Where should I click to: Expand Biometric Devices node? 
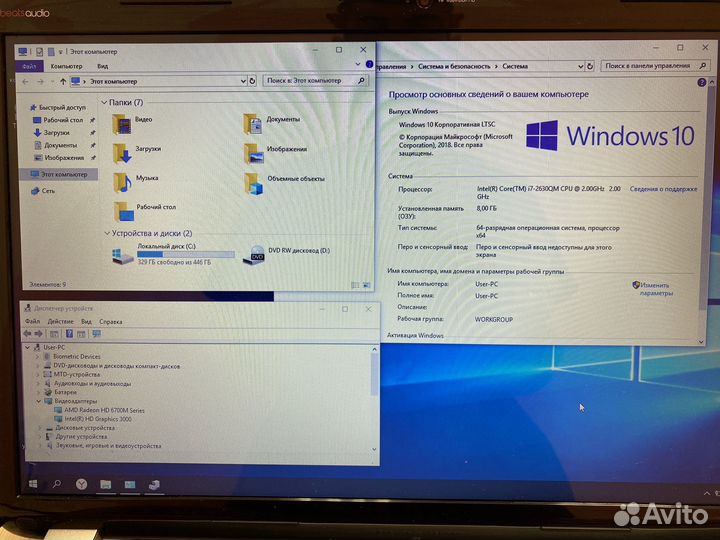click(38, 356)
